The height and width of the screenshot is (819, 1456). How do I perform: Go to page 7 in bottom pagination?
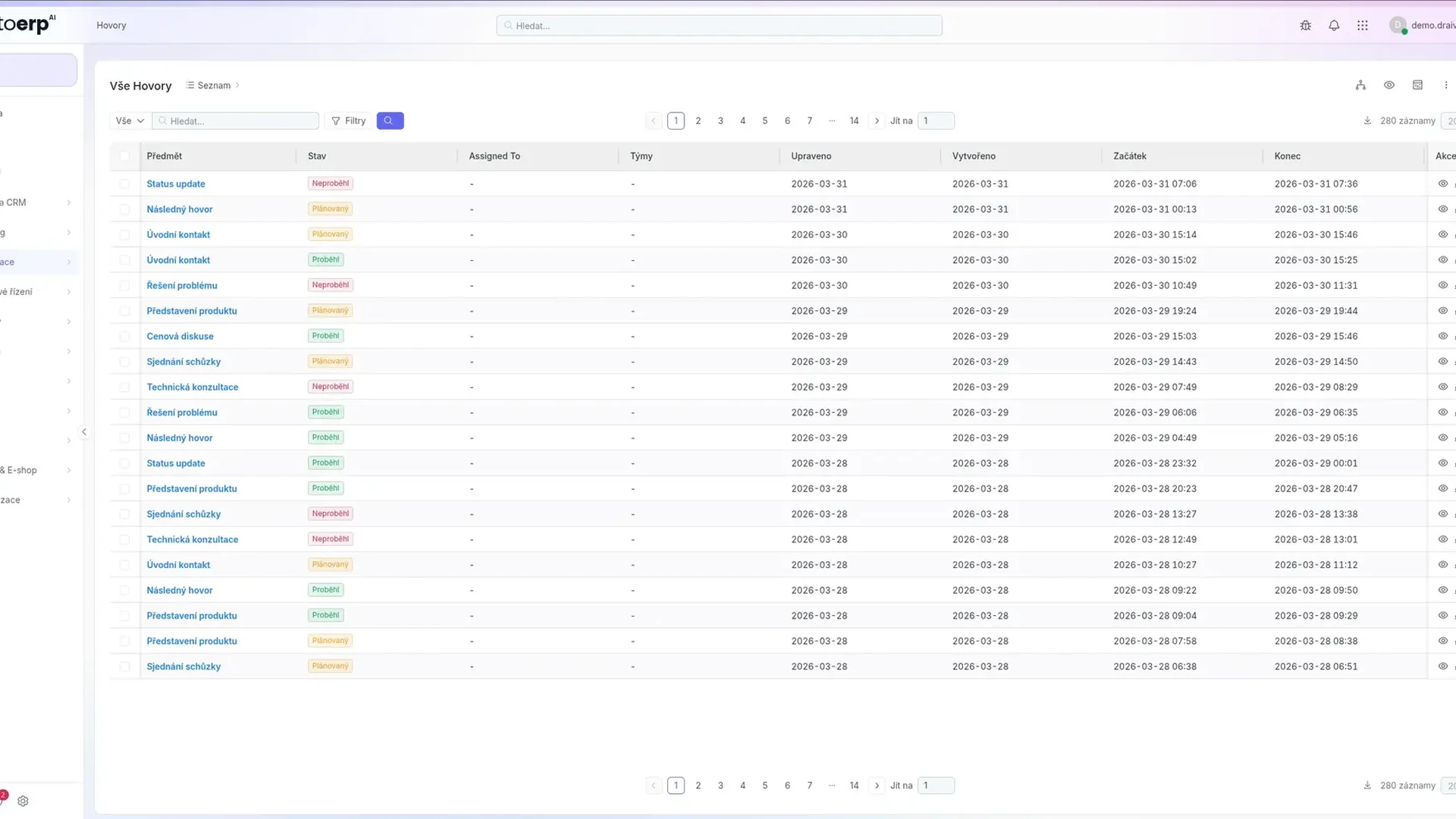(x=810, y=786)
